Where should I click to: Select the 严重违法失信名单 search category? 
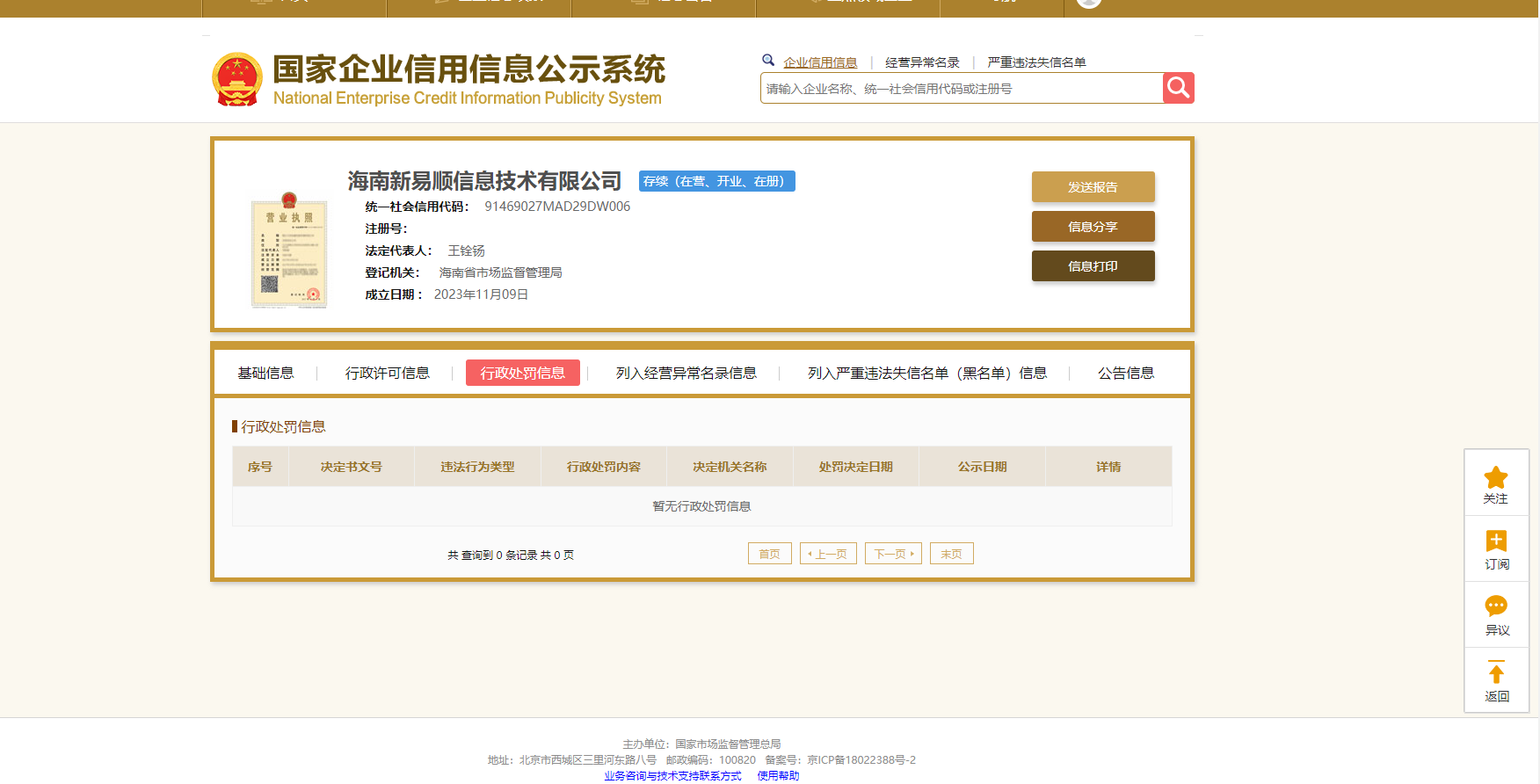pos(1036,62)
